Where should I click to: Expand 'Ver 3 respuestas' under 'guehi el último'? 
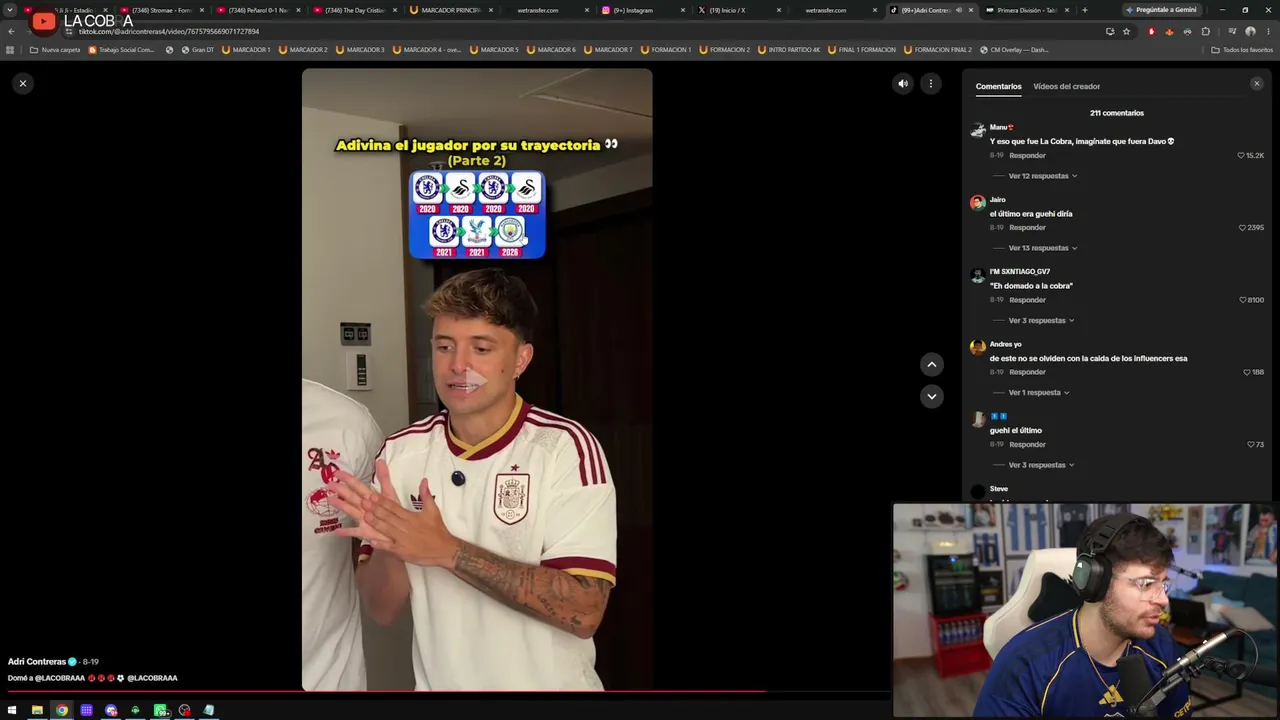1041,465
